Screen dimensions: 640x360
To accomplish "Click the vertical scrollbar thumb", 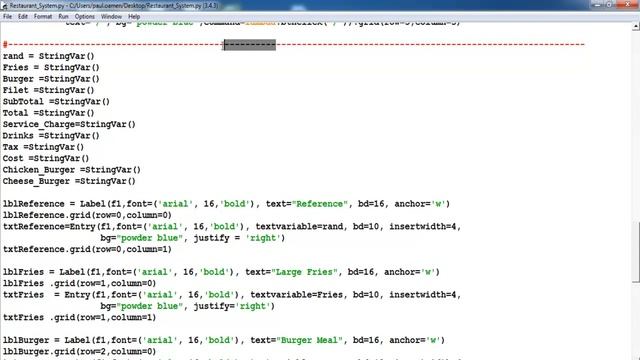I will pyautogui.click(x=636, y=251).
